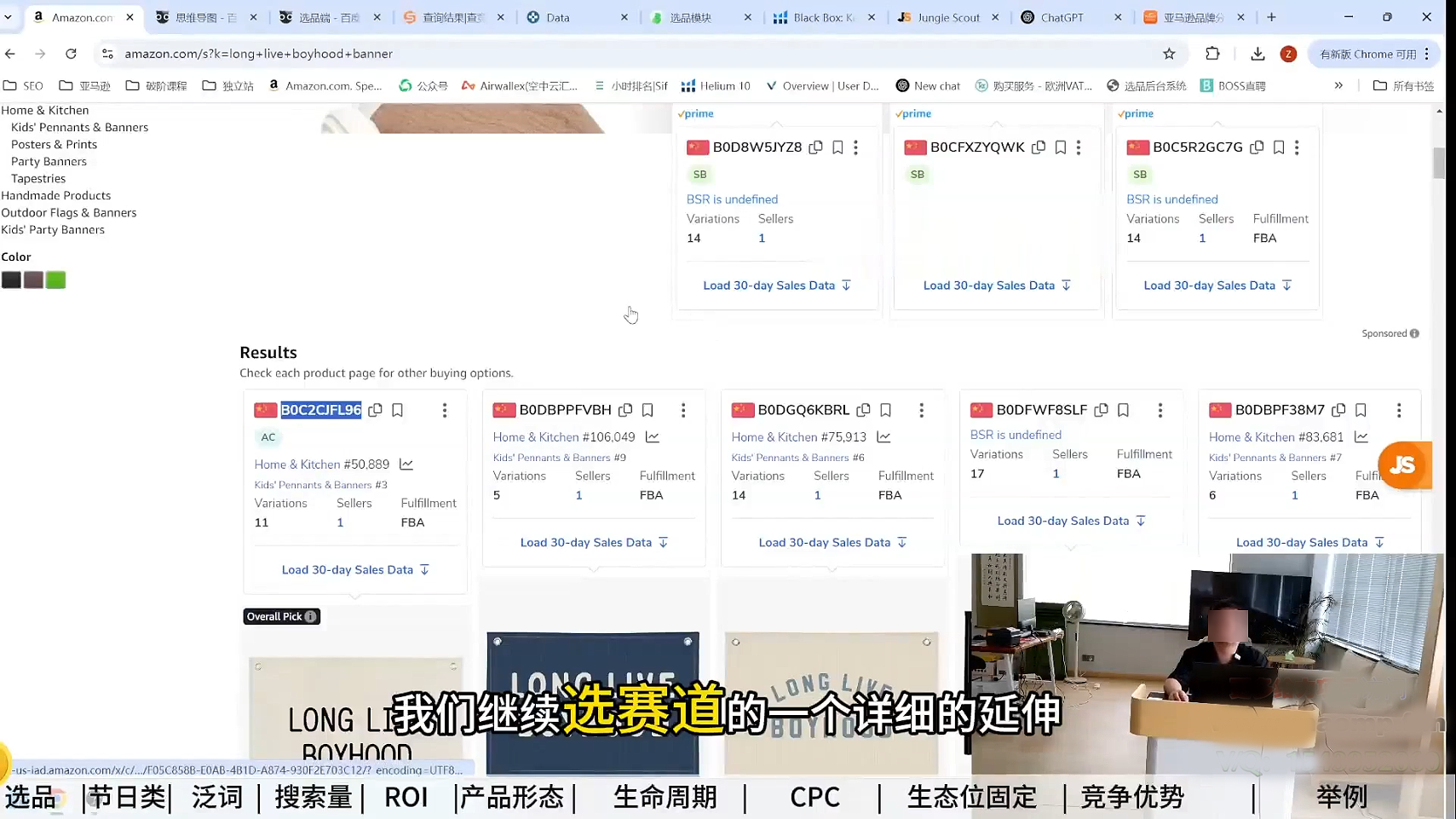This screenshot has height=819, width=1456.
Task: Click the orange JS floating extension button
Action: click(x=1402, y=465)
